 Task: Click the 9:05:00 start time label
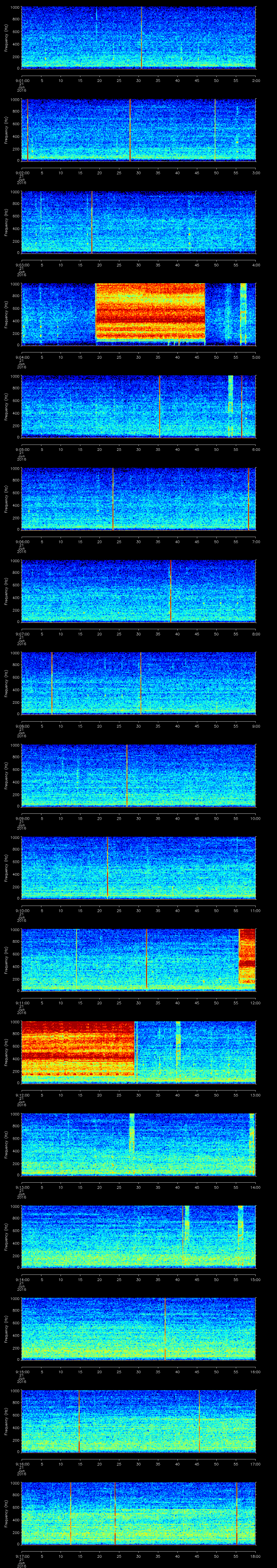(22, 449)
